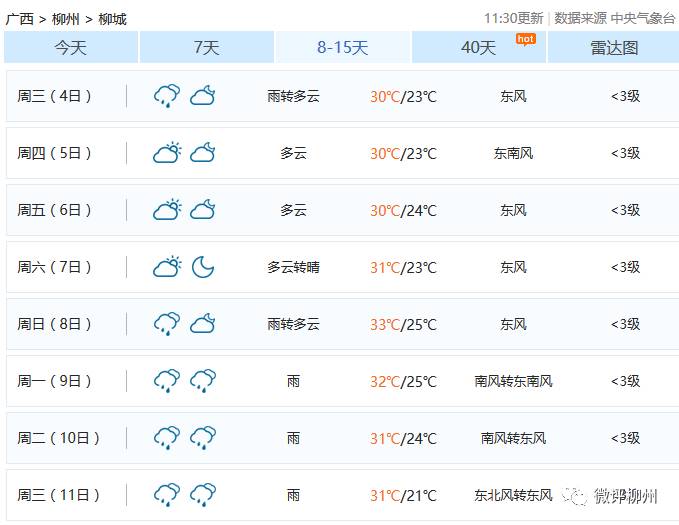Click the 31℃/23℃ temperature value
Viewport: 679px width, 525px height.
pyautogui.click(x=403, y=267)
